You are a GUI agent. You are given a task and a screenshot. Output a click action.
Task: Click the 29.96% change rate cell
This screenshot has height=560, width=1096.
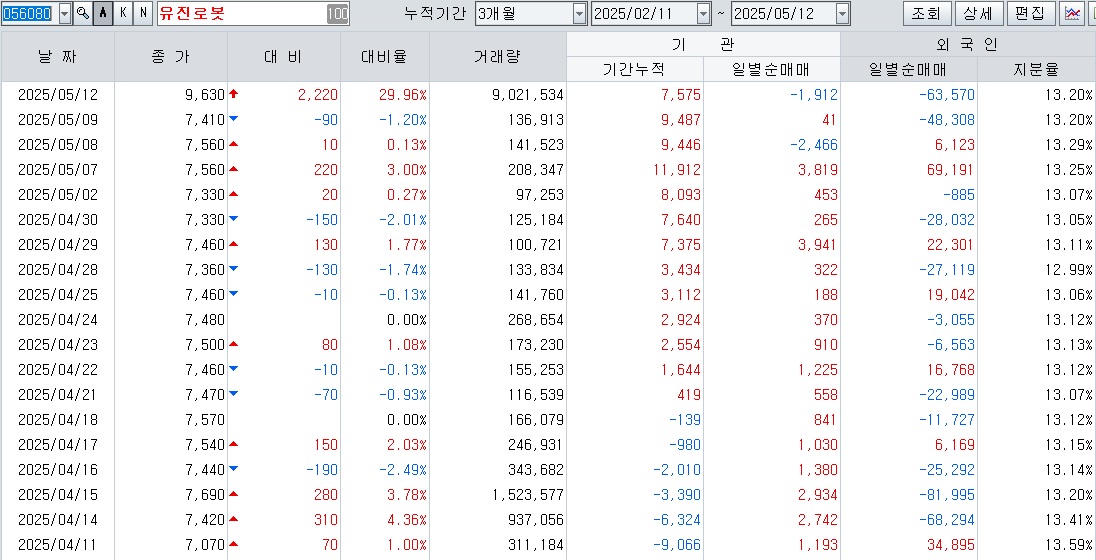coord(403,94)
